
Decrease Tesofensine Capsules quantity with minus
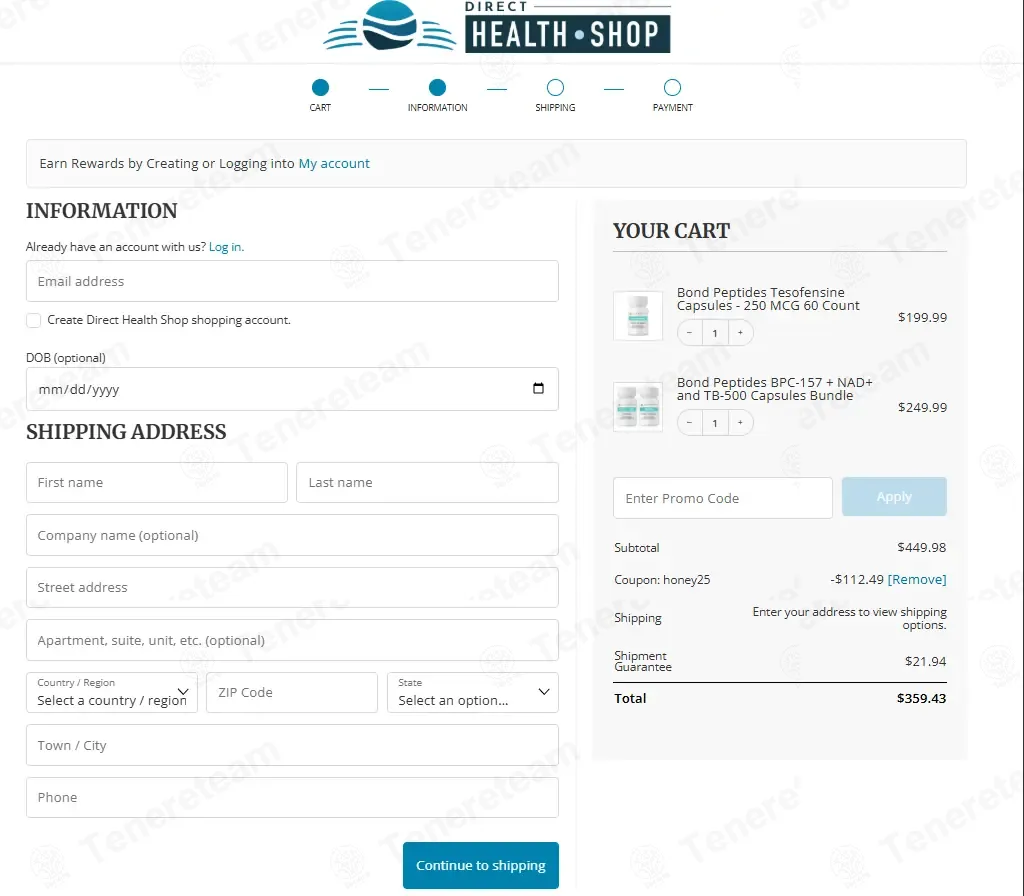coord(690,333)
